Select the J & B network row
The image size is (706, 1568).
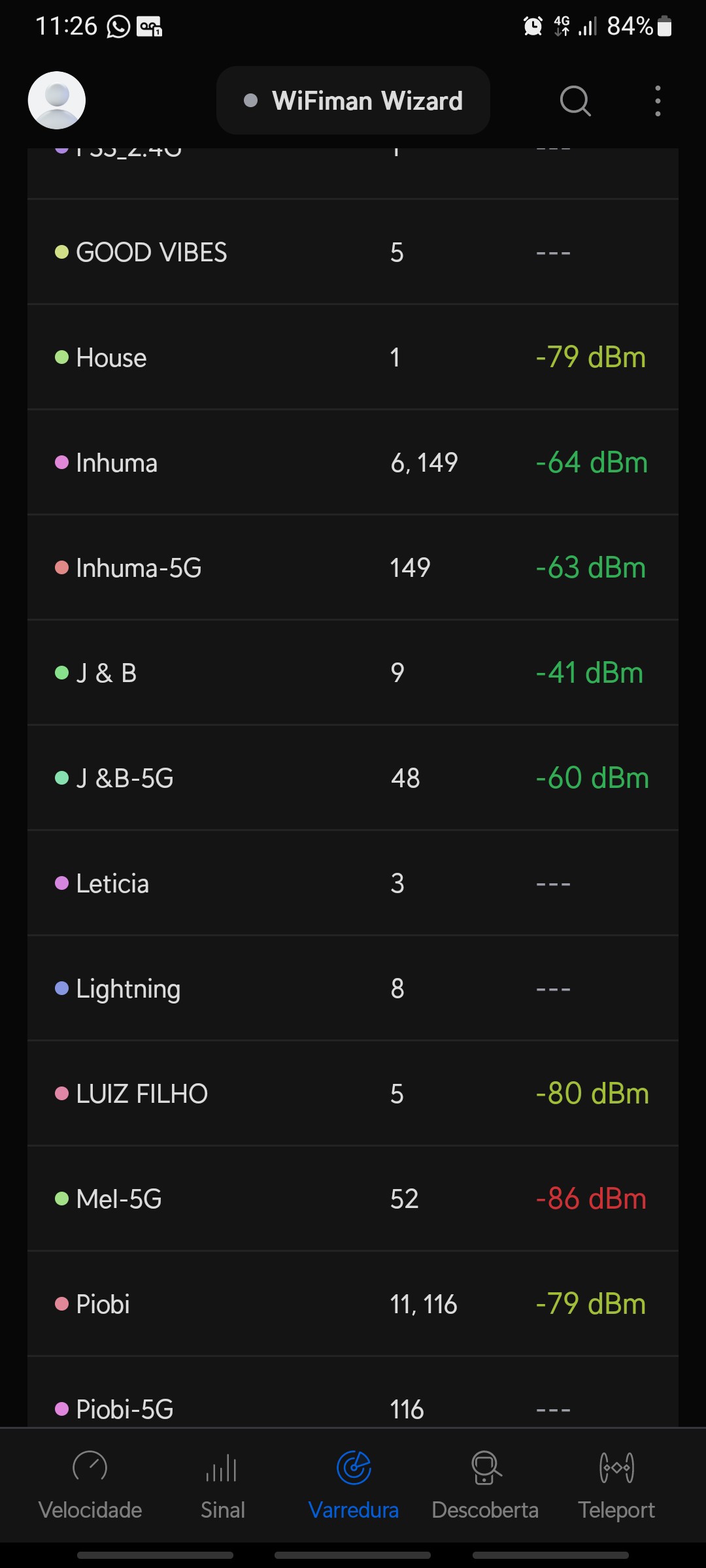pyautogui.click(x=353, y=673)
